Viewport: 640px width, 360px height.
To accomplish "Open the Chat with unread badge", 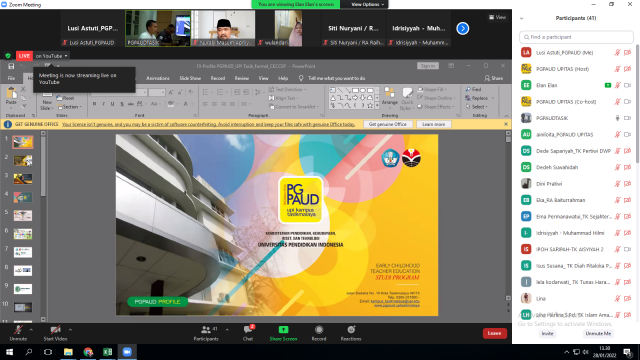I will click(248, 333).
